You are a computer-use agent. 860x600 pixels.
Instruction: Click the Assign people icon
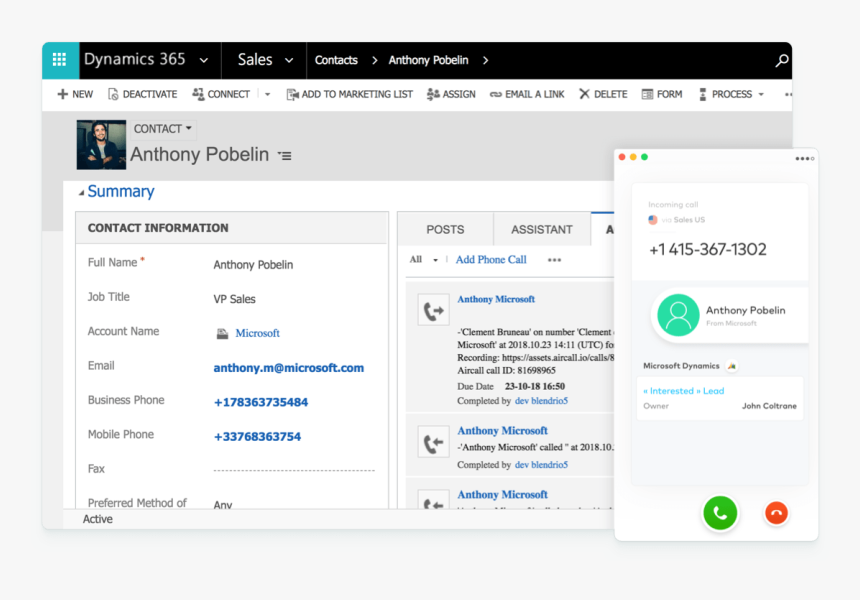[433, 94]
